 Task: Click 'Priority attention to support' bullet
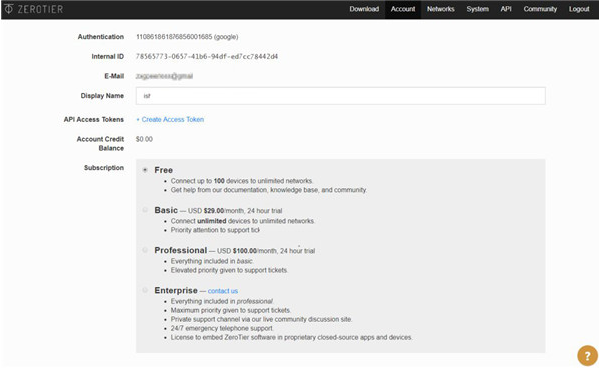click(x=215, y=230)
